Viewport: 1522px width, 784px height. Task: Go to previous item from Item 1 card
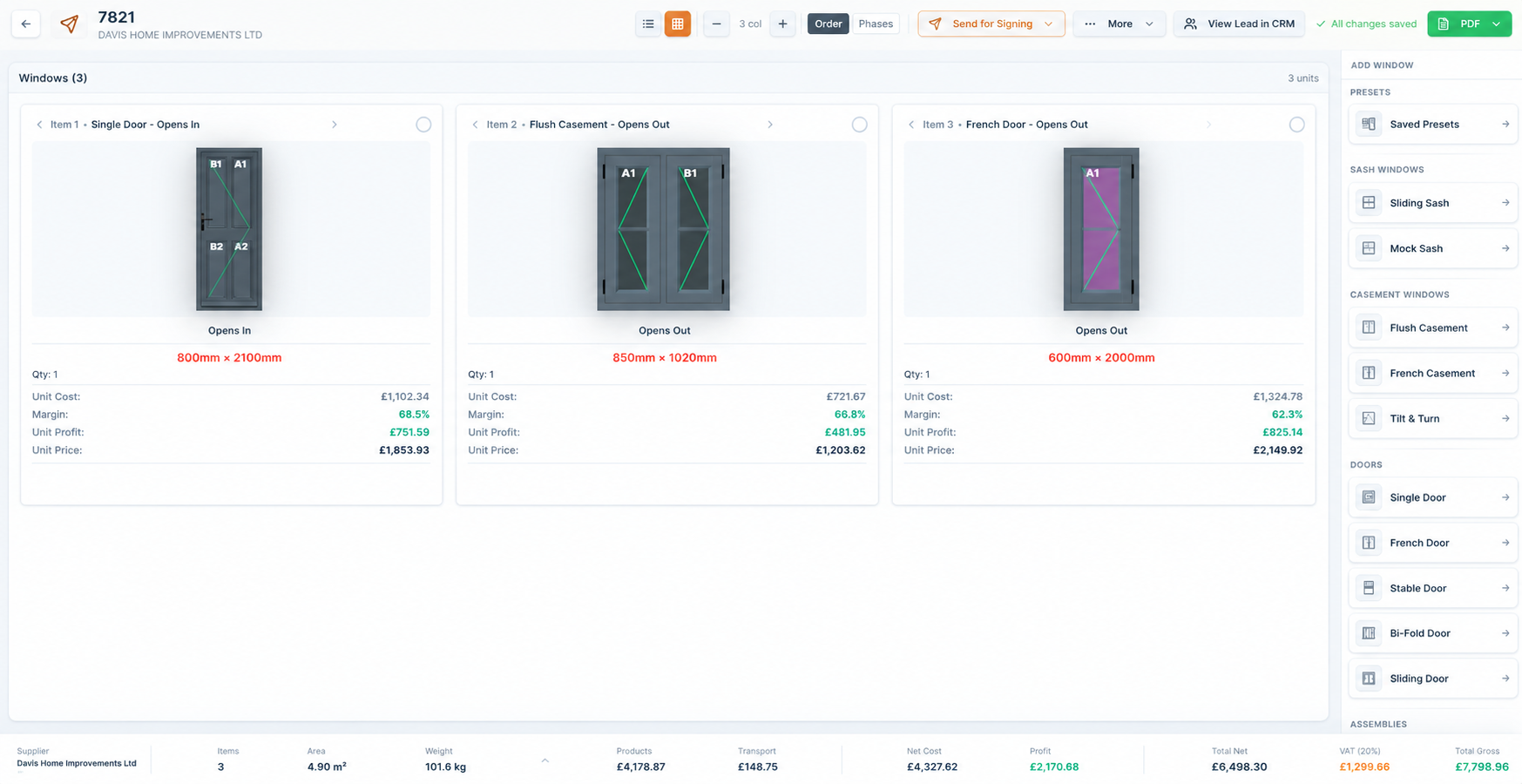click(39, 125)
